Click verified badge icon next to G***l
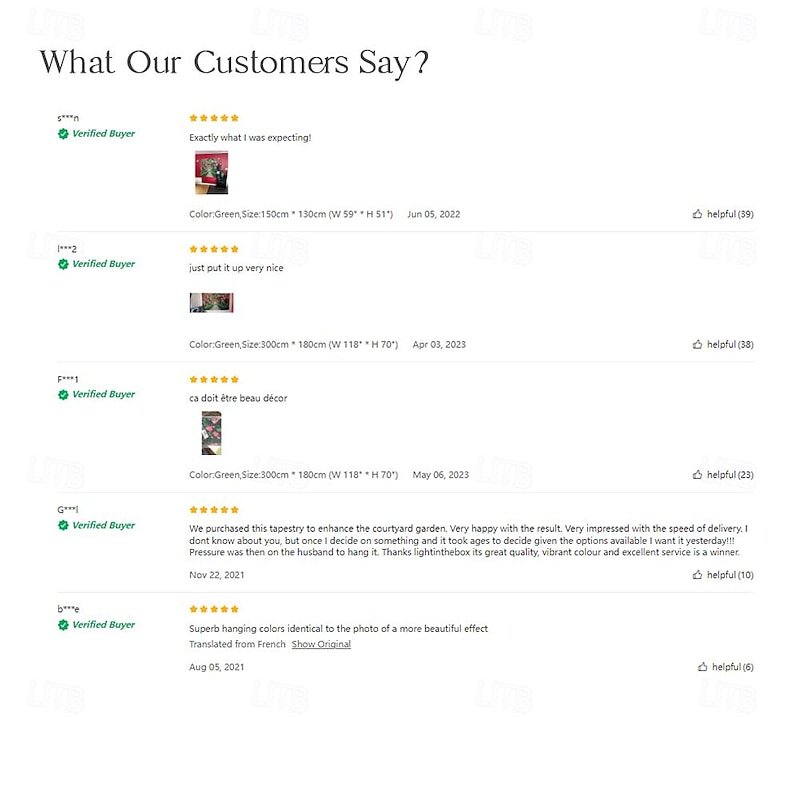Screen dimensions: 800x800 coord(63,525)
